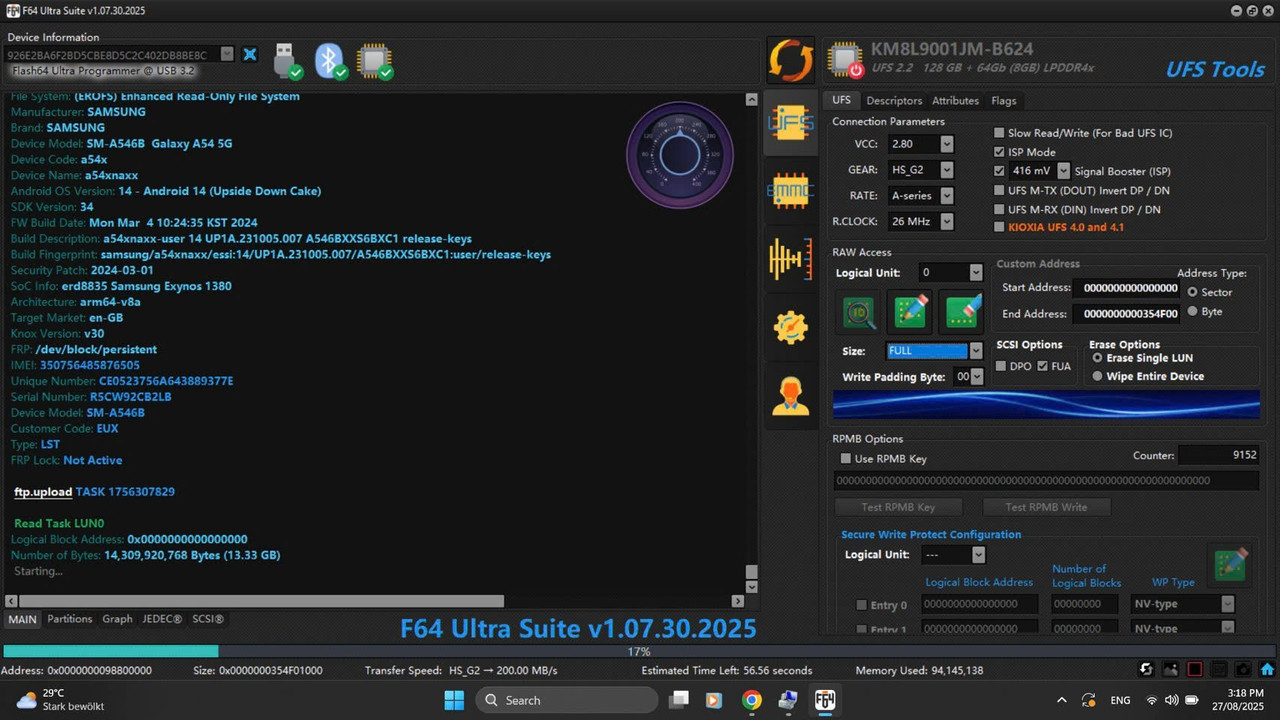Open the GEAR dropdown
This screenshot has height=720, width=1280.
[946, 170]
